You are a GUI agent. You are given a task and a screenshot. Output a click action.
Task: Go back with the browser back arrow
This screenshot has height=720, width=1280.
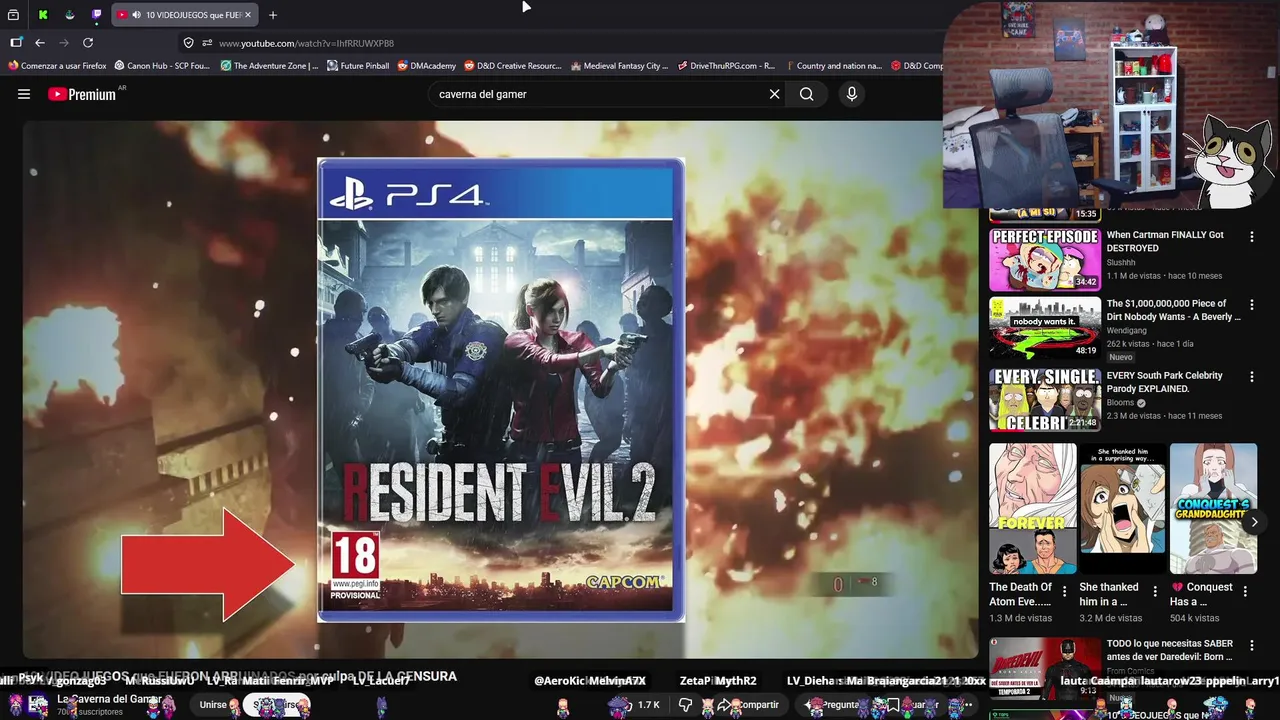[x=40, y=43]
